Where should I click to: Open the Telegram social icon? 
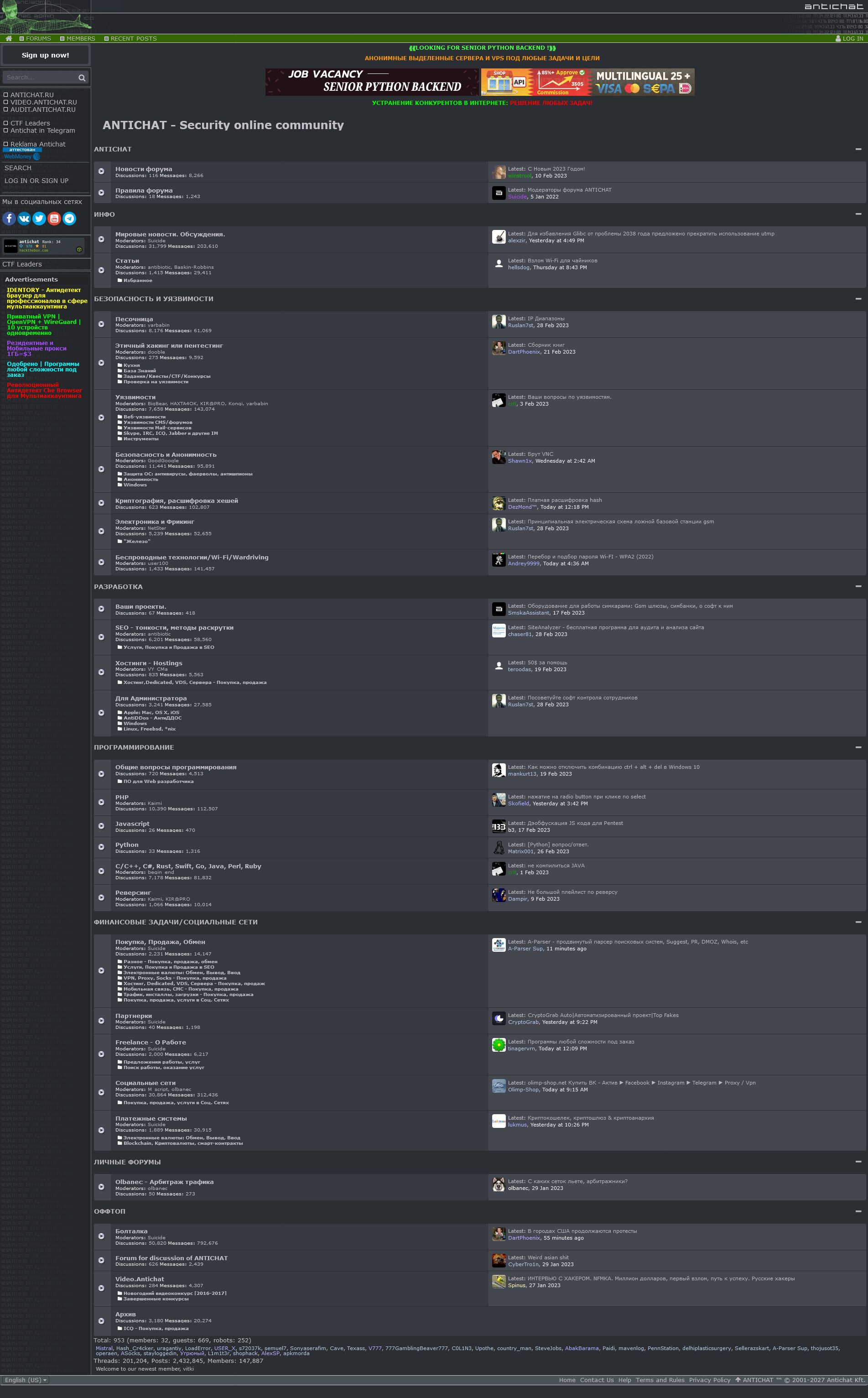[x=69, y=218]
